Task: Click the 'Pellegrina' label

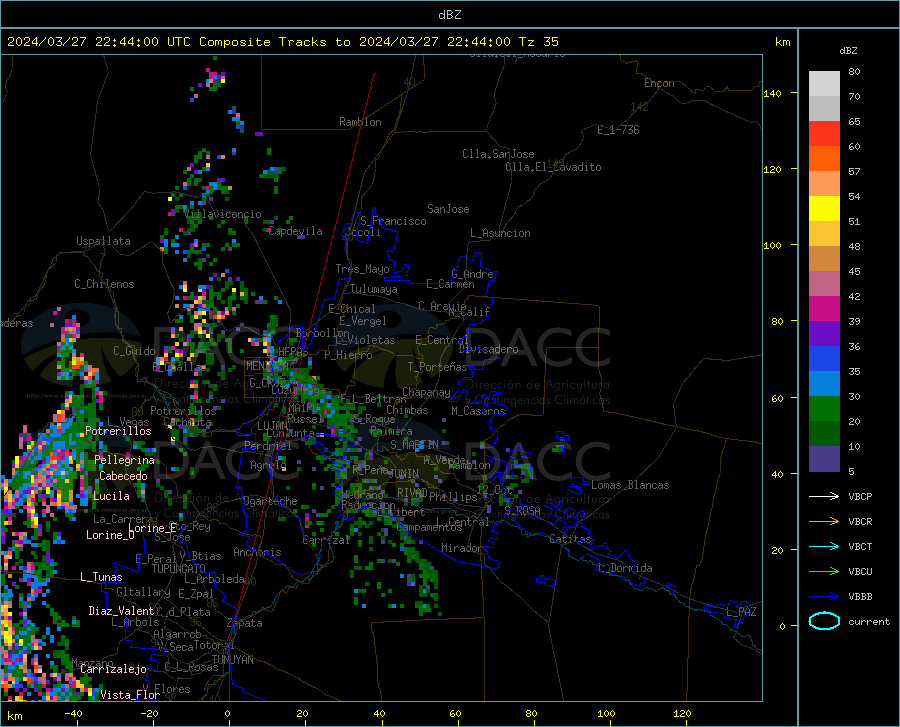Action: [125, 460]
